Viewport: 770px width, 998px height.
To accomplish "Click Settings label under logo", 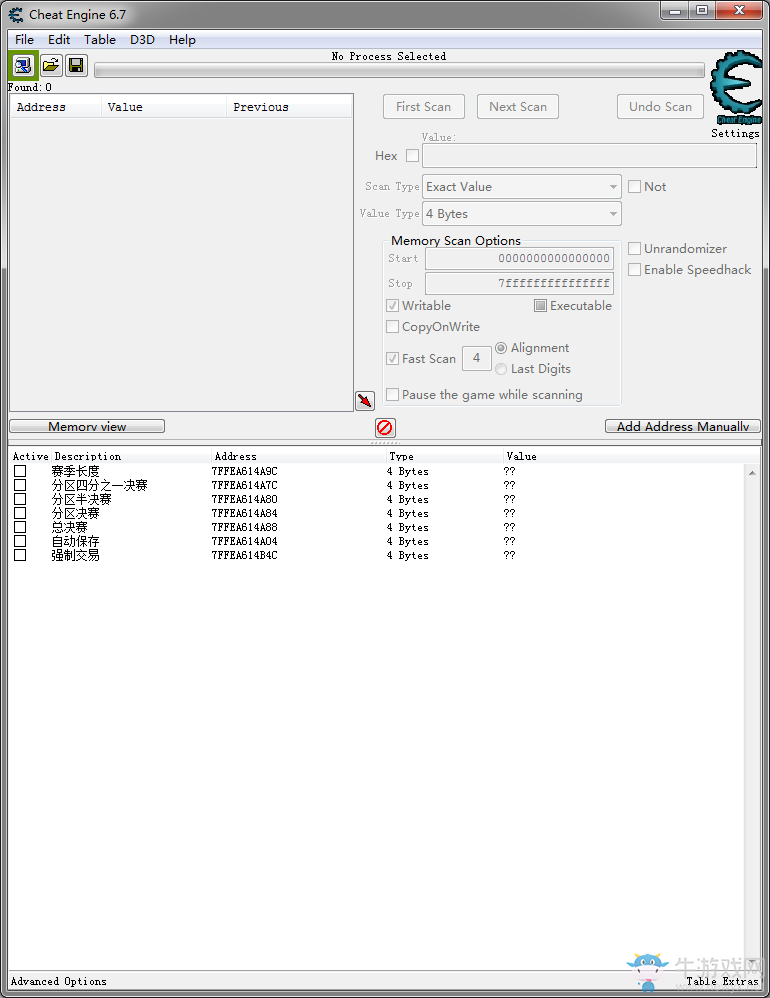I will (x=735, y=133).
